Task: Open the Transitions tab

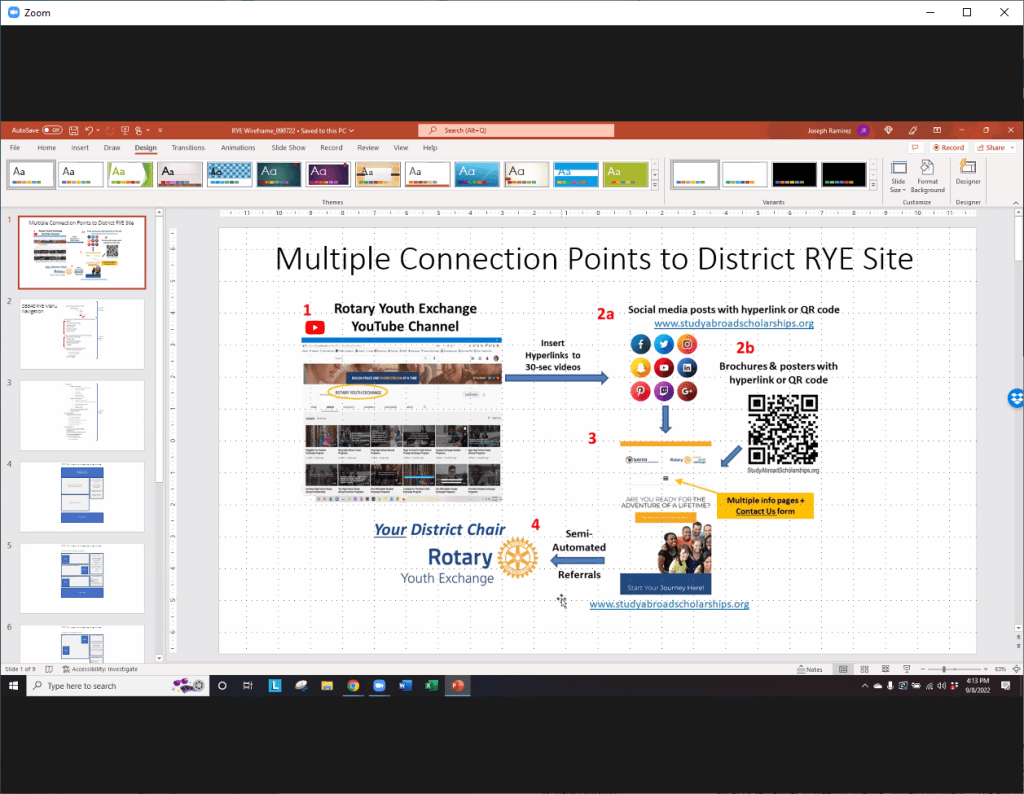Action: 187,148
